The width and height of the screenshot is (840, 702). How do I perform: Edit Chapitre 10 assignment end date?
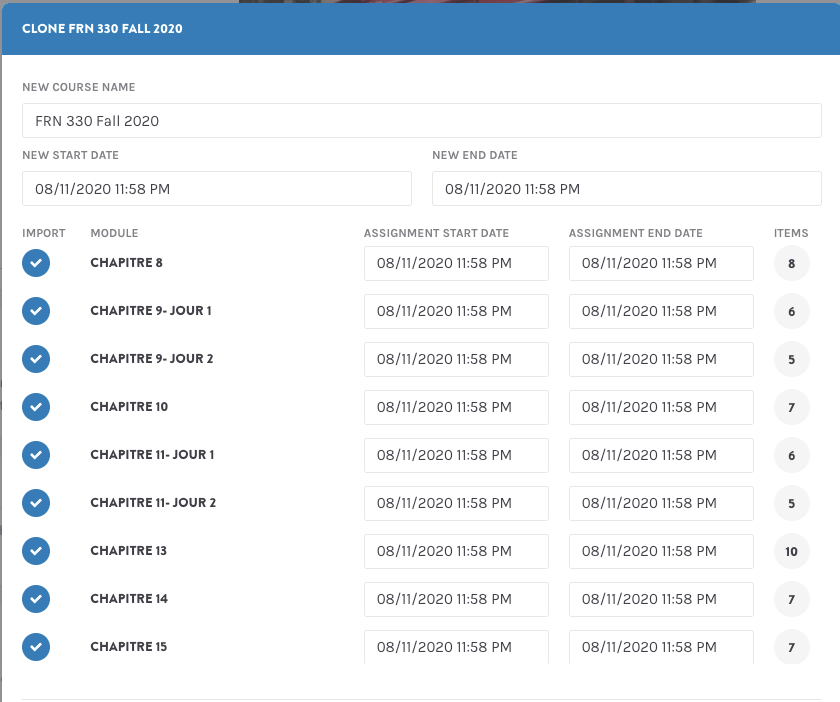[661, 408]
